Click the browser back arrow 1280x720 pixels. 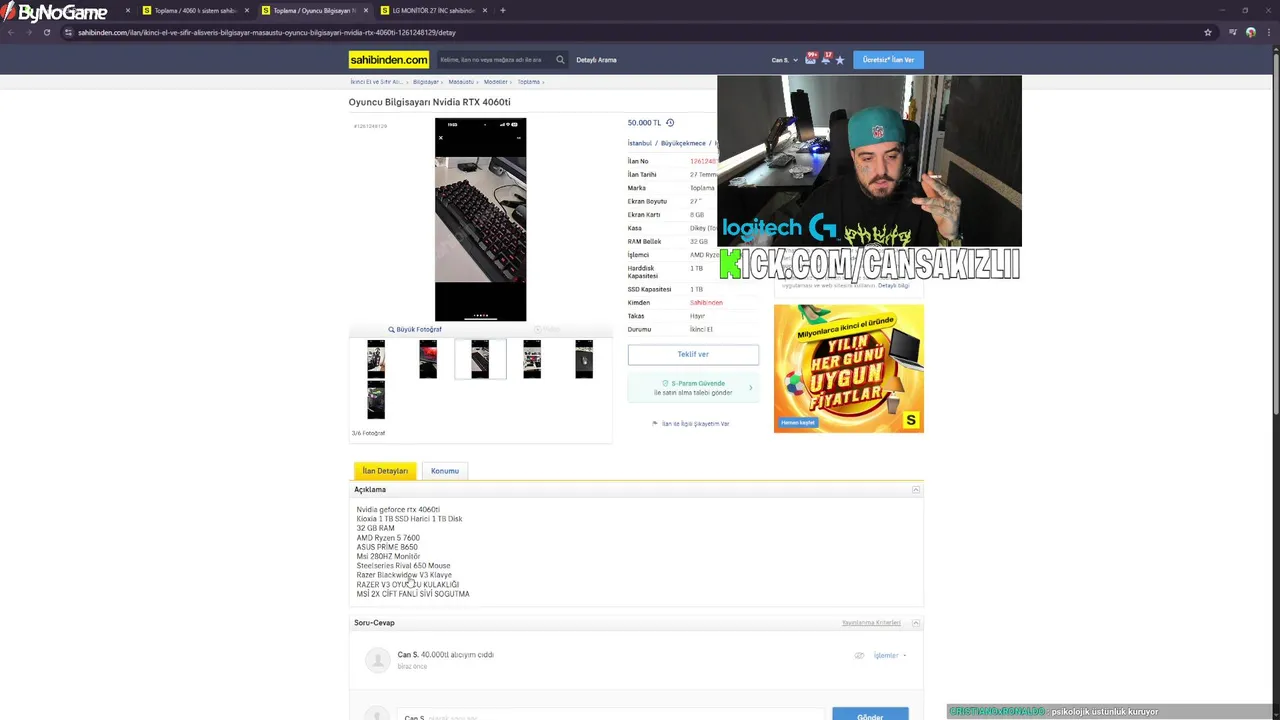pos(11,32)
